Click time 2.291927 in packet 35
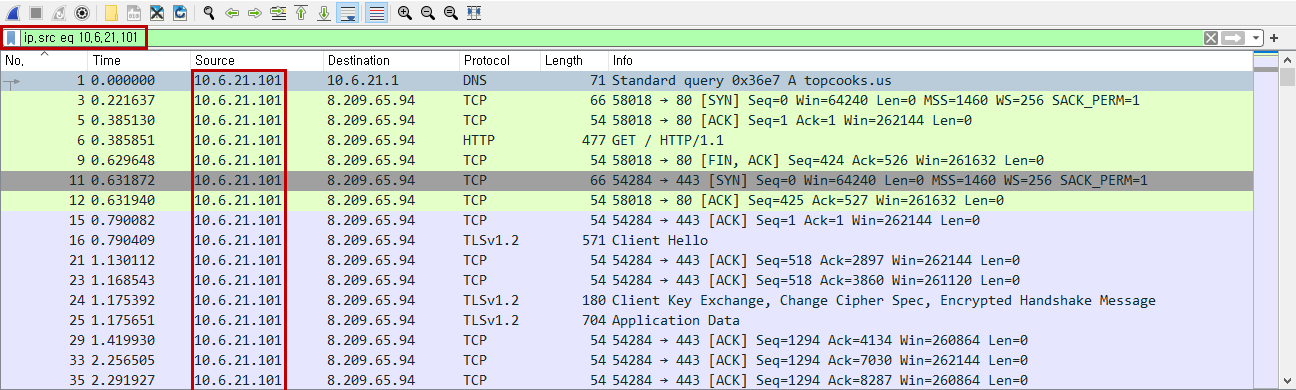1296x390 pixels. [123, 380]
